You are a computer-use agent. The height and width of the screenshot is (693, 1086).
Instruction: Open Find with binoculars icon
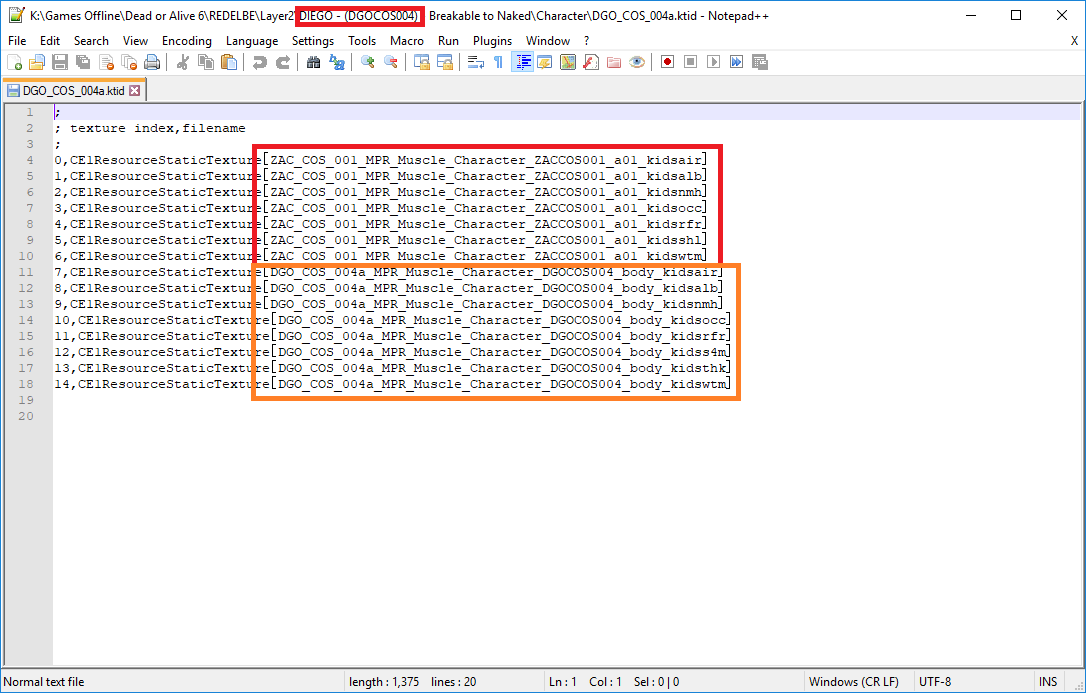click(x=313, y=62)
